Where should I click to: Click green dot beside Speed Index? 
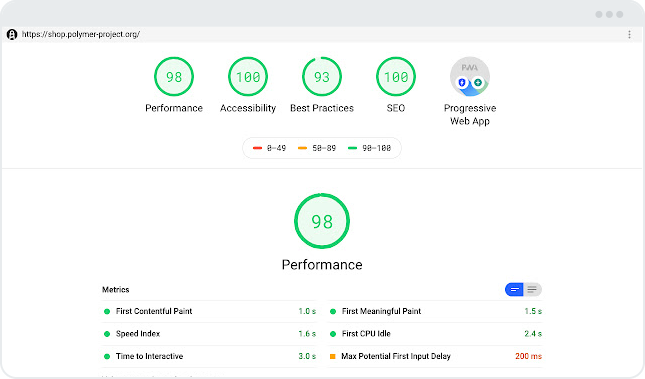point(107,334)
